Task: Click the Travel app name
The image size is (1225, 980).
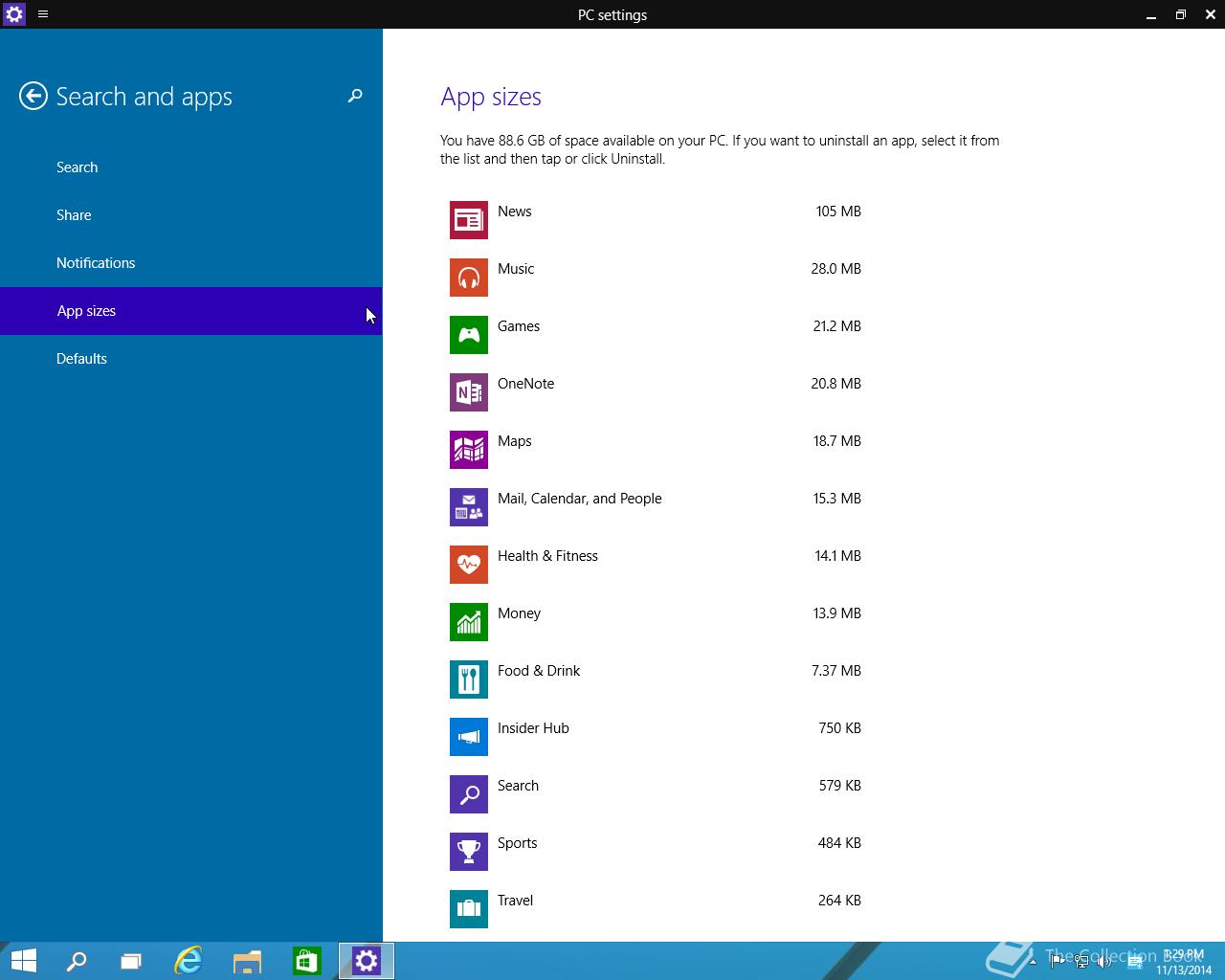Action: pyautogui.click(x=516, y=901)
